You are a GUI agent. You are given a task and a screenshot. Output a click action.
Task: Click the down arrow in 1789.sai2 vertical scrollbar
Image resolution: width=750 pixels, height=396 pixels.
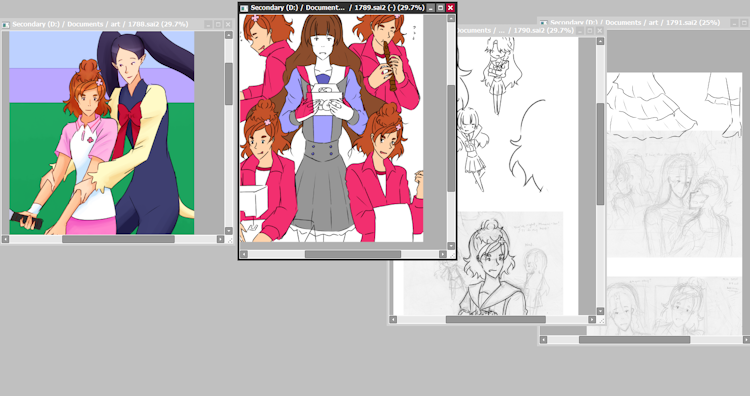click(451, 246)
